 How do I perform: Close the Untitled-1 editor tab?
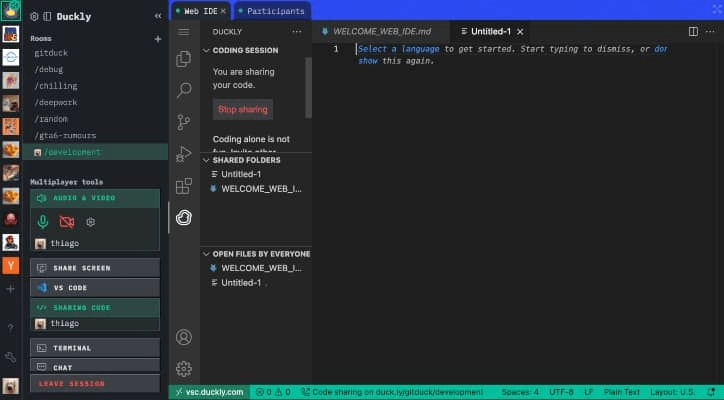click(x=520, y=32)
